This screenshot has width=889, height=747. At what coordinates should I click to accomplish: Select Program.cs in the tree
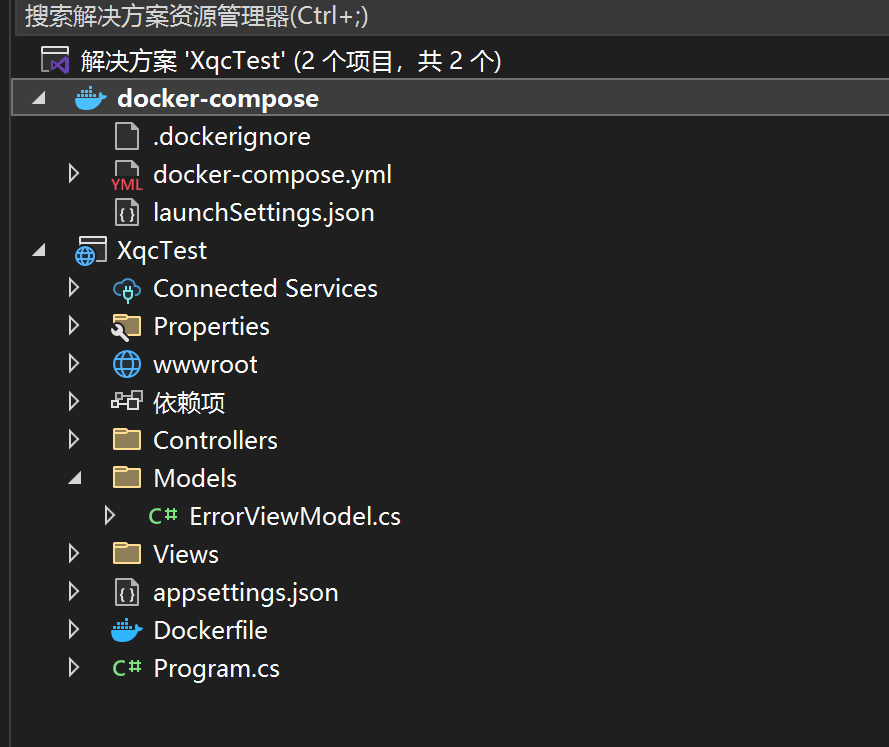[x=217, y=669]
